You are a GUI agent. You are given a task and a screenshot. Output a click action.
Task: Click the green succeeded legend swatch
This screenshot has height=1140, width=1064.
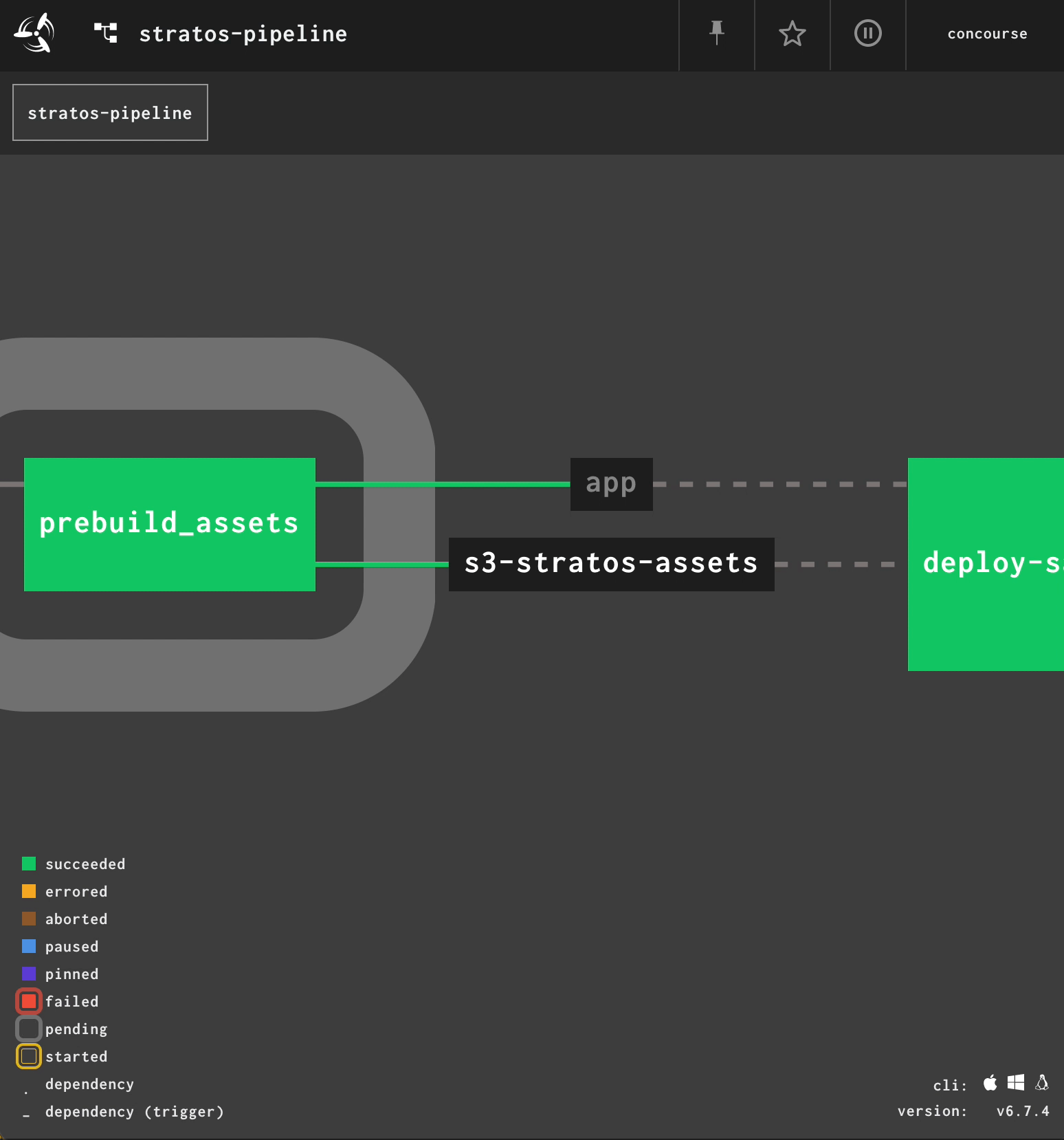[x=29, y=864]
